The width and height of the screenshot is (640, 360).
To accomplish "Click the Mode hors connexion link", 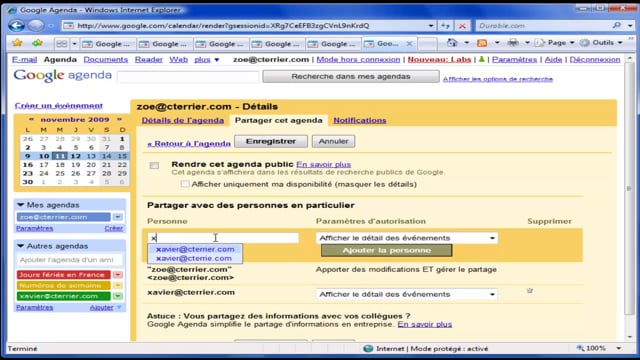I will [x=358, y=60].
